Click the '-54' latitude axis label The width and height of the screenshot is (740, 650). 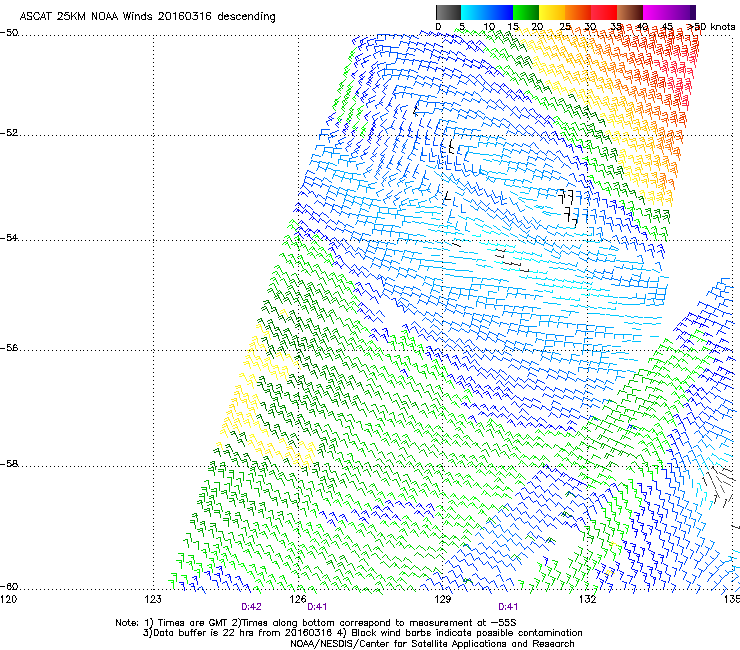[9, 237]
